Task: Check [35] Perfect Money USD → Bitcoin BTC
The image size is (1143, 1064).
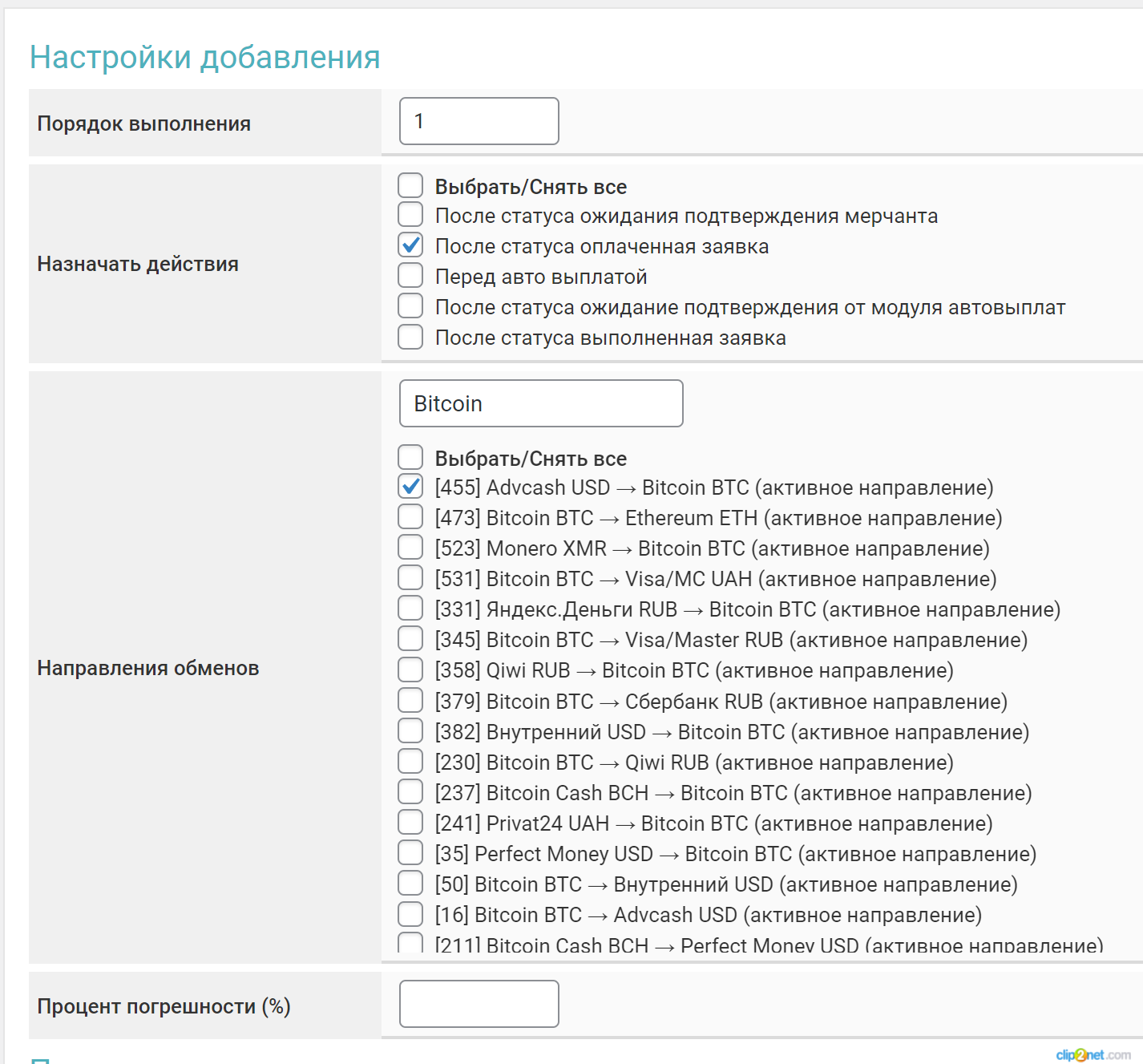Action: [x=410, y=852]
